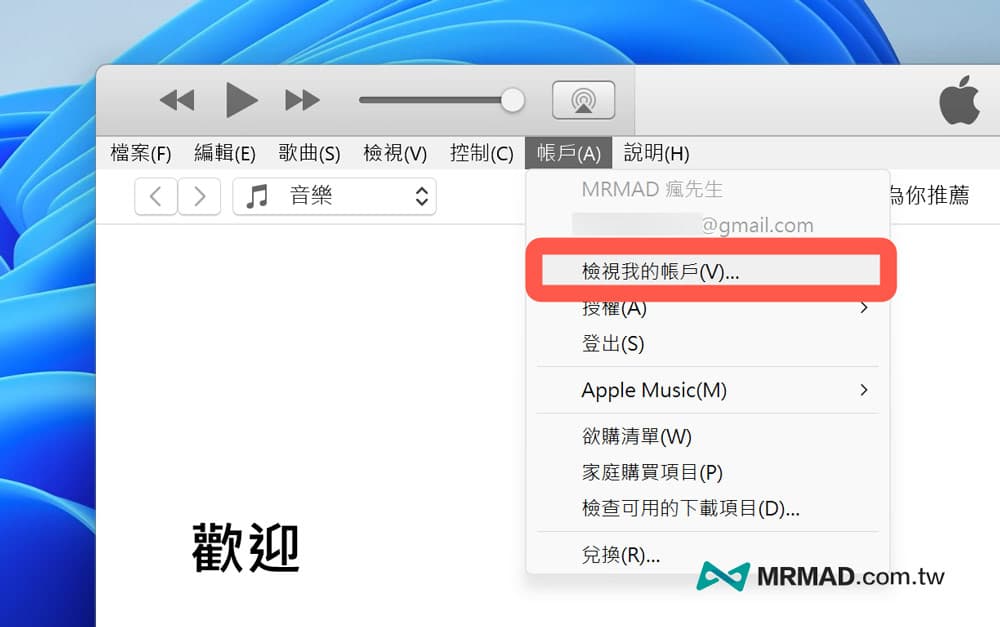1000x627 pixels.
Task: Skip ahead with the fast-forward button
Action: tap(302, 100)
